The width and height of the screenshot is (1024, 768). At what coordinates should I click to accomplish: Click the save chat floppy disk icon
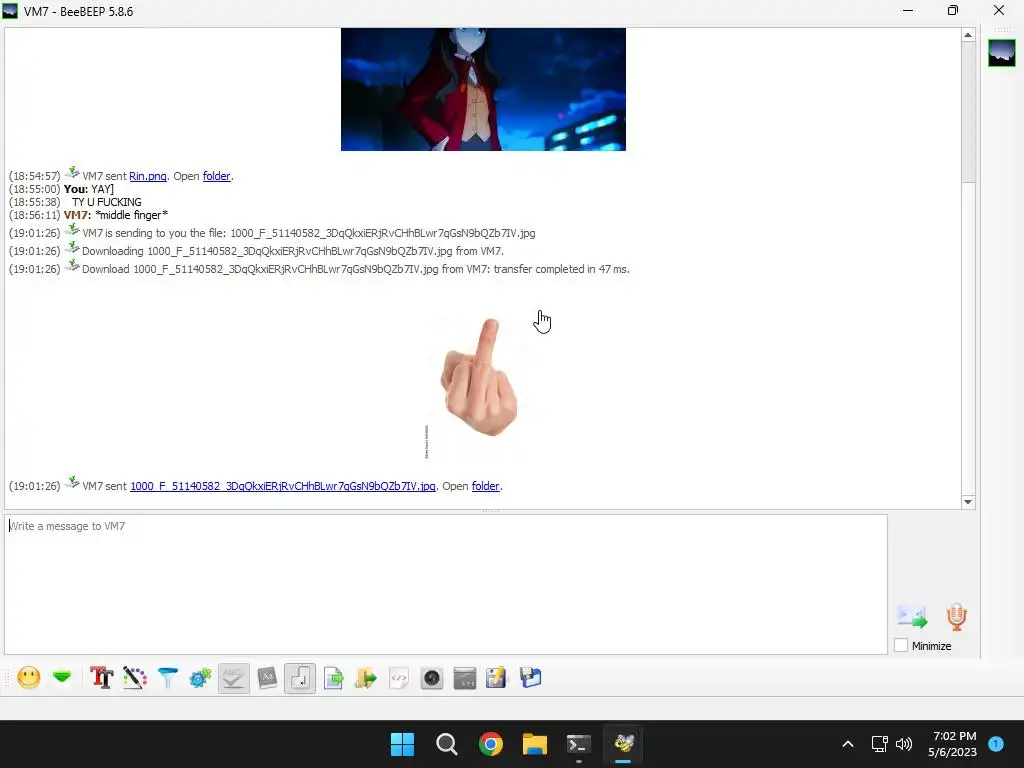point(530,678)
